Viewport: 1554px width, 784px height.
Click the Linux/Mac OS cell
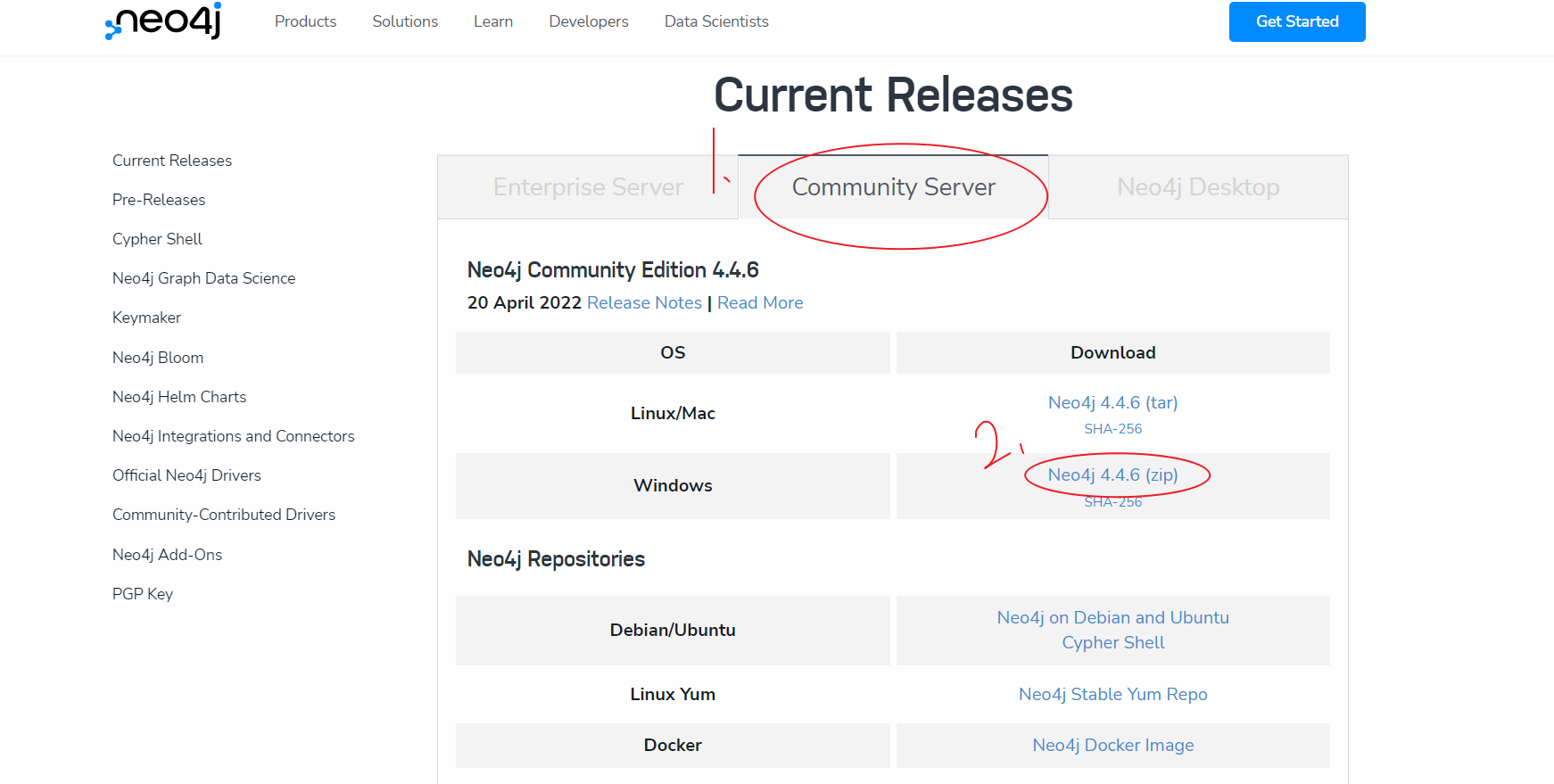673,413
